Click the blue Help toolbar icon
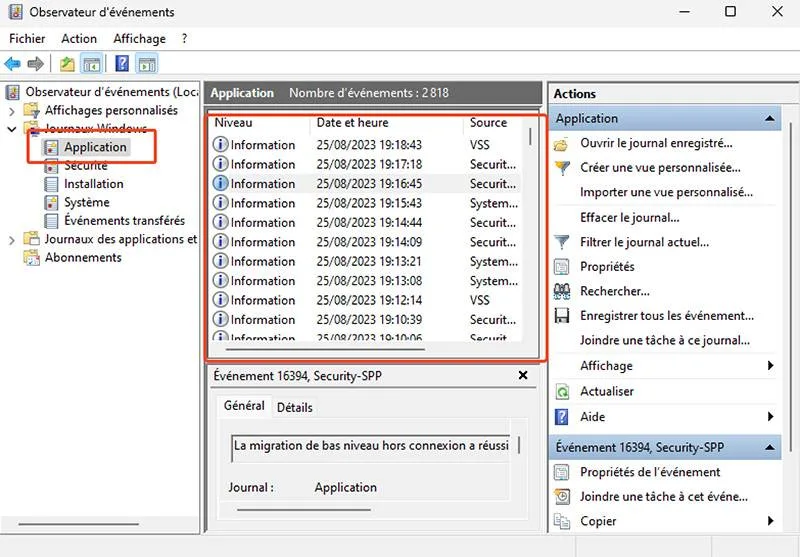The image size is (800, 557). pyautogui.click(x=122, y=63)
